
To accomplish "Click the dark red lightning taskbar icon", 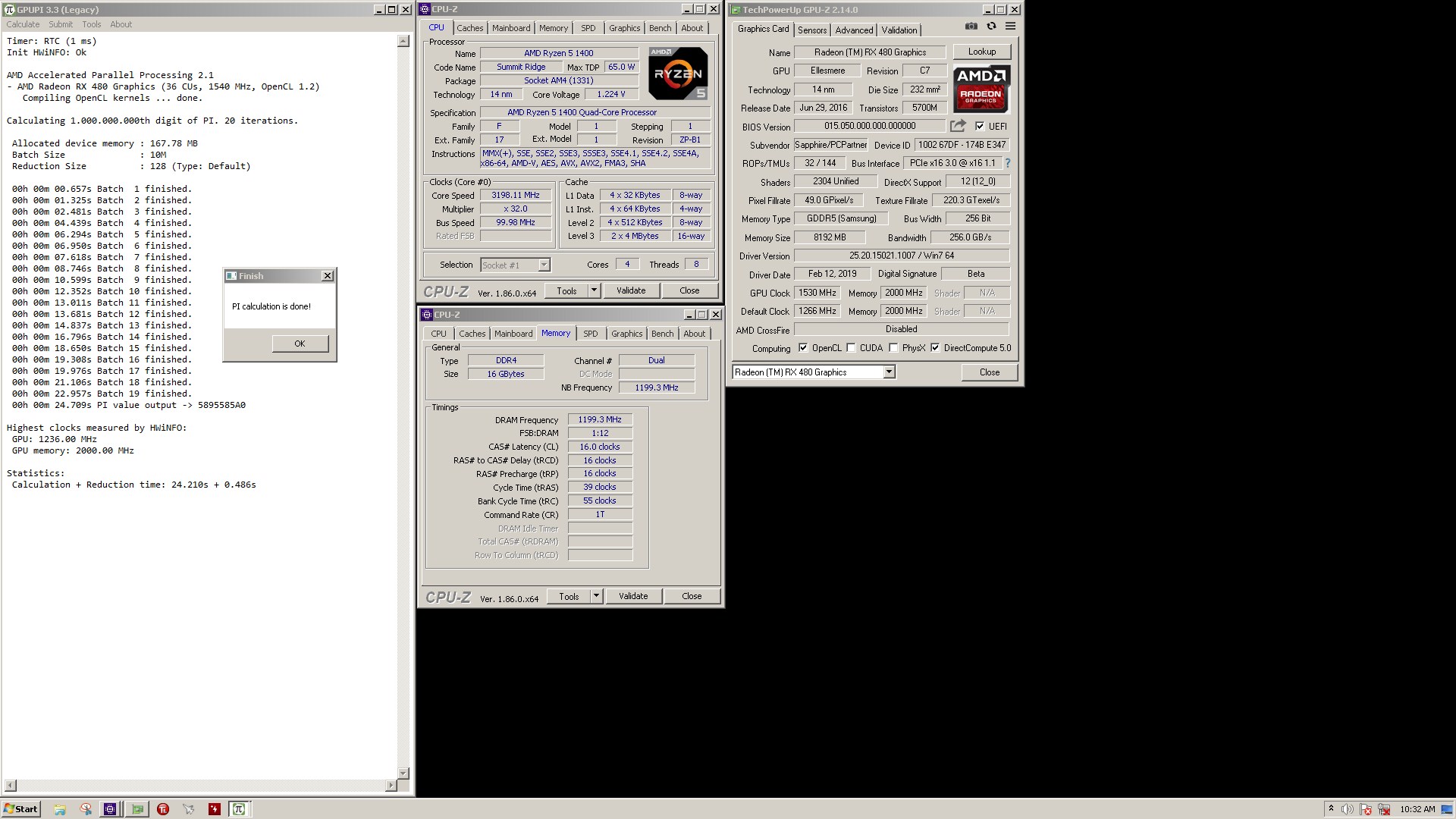I will click(x=215, y=809).
